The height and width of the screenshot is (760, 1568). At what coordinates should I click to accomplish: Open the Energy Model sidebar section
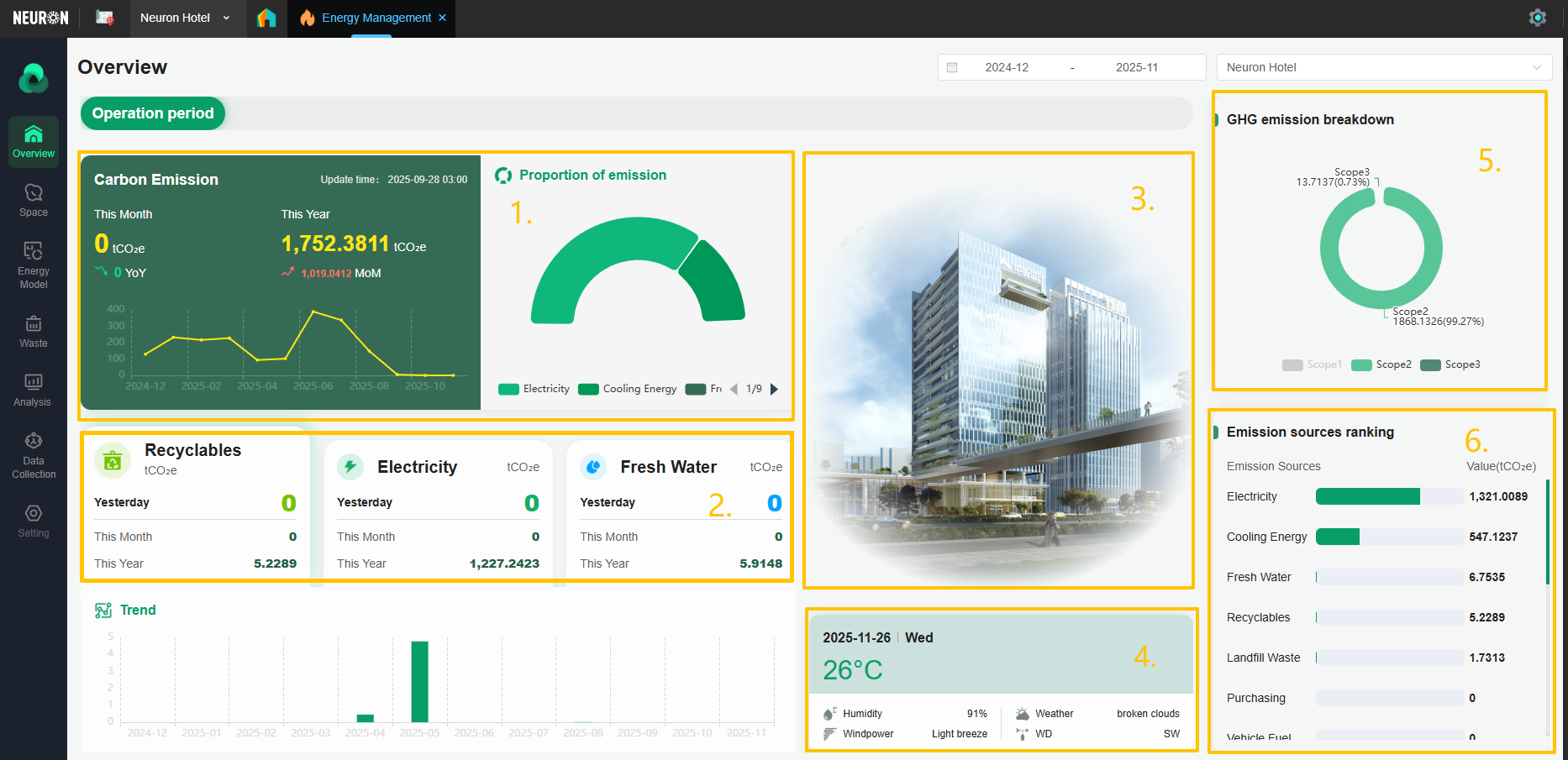[x=34, y=265]
